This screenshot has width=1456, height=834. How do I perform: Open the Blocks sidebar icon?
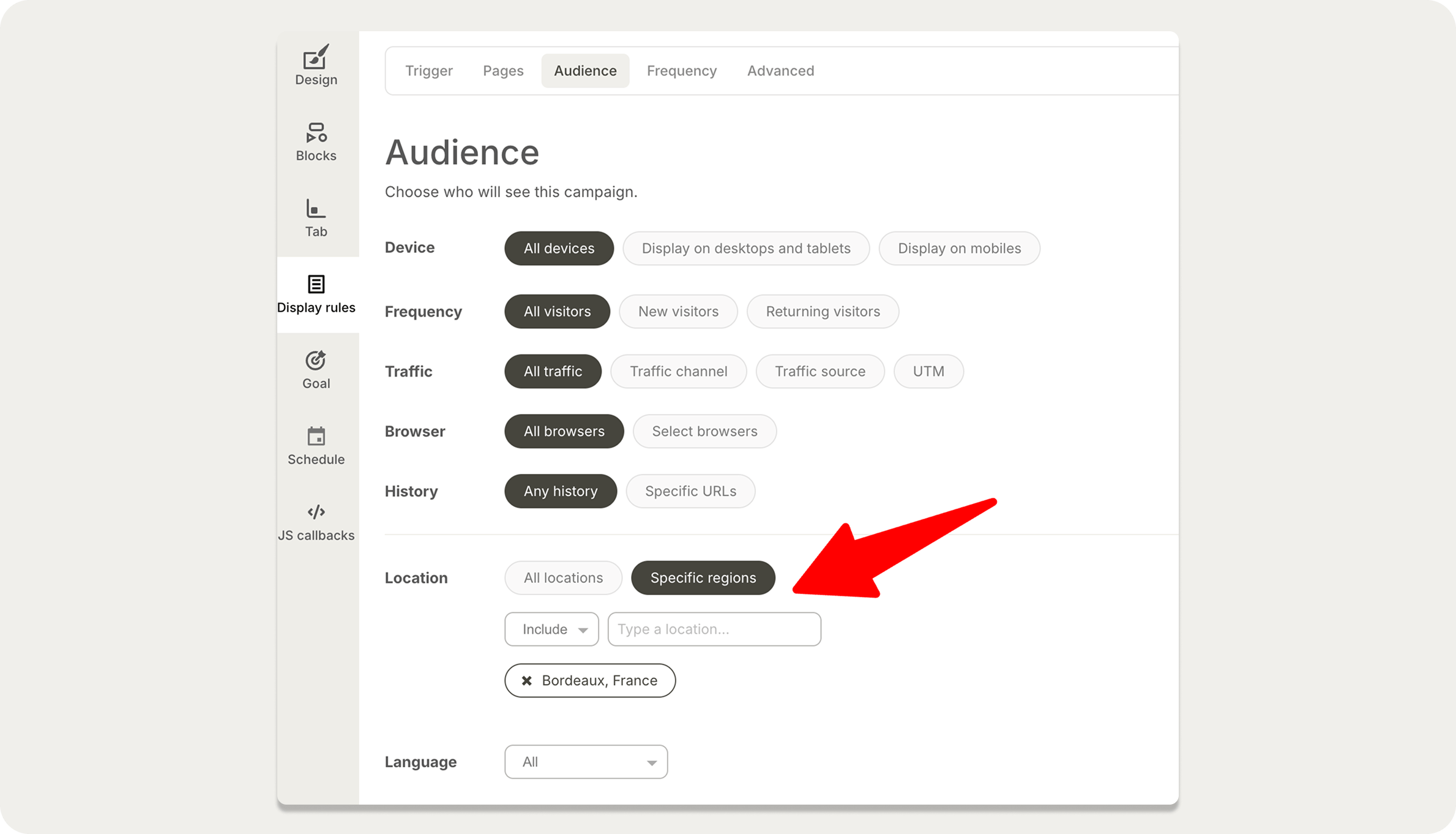click(316, 133)
